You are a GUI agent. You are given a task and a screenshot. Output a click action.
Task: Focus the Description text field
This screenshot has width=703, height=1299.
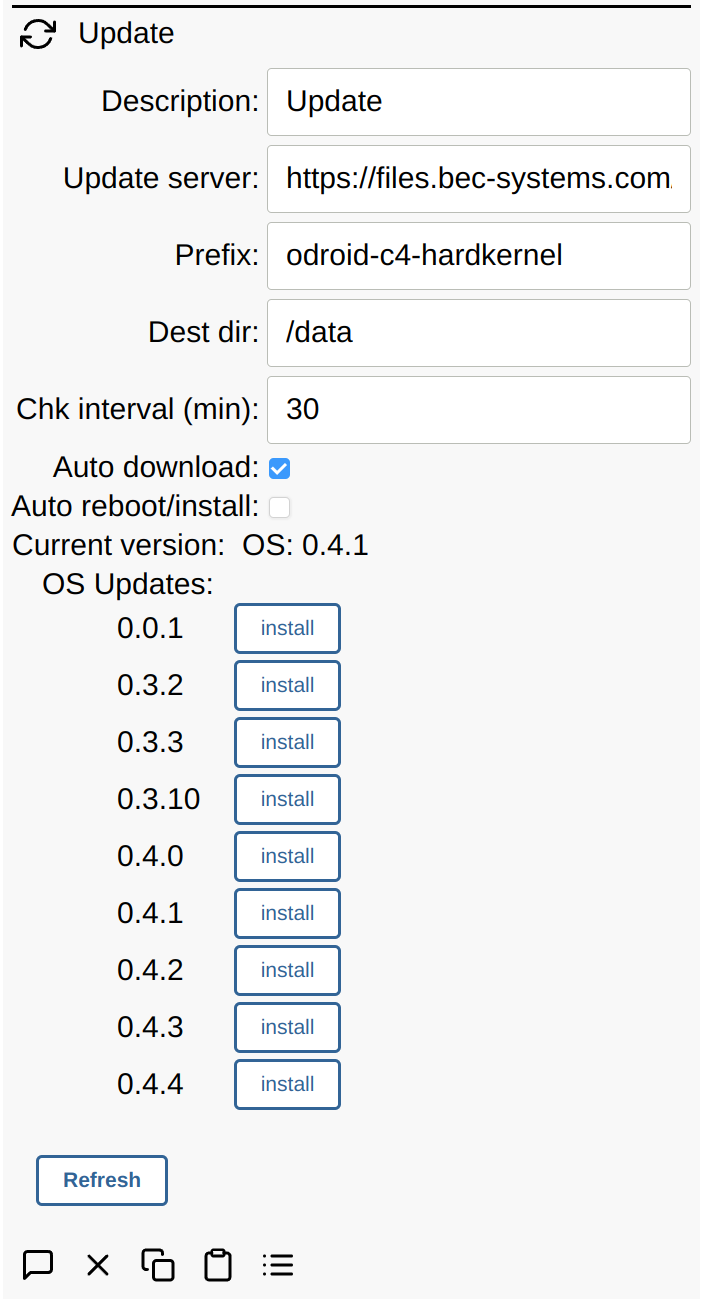point(478,102)
